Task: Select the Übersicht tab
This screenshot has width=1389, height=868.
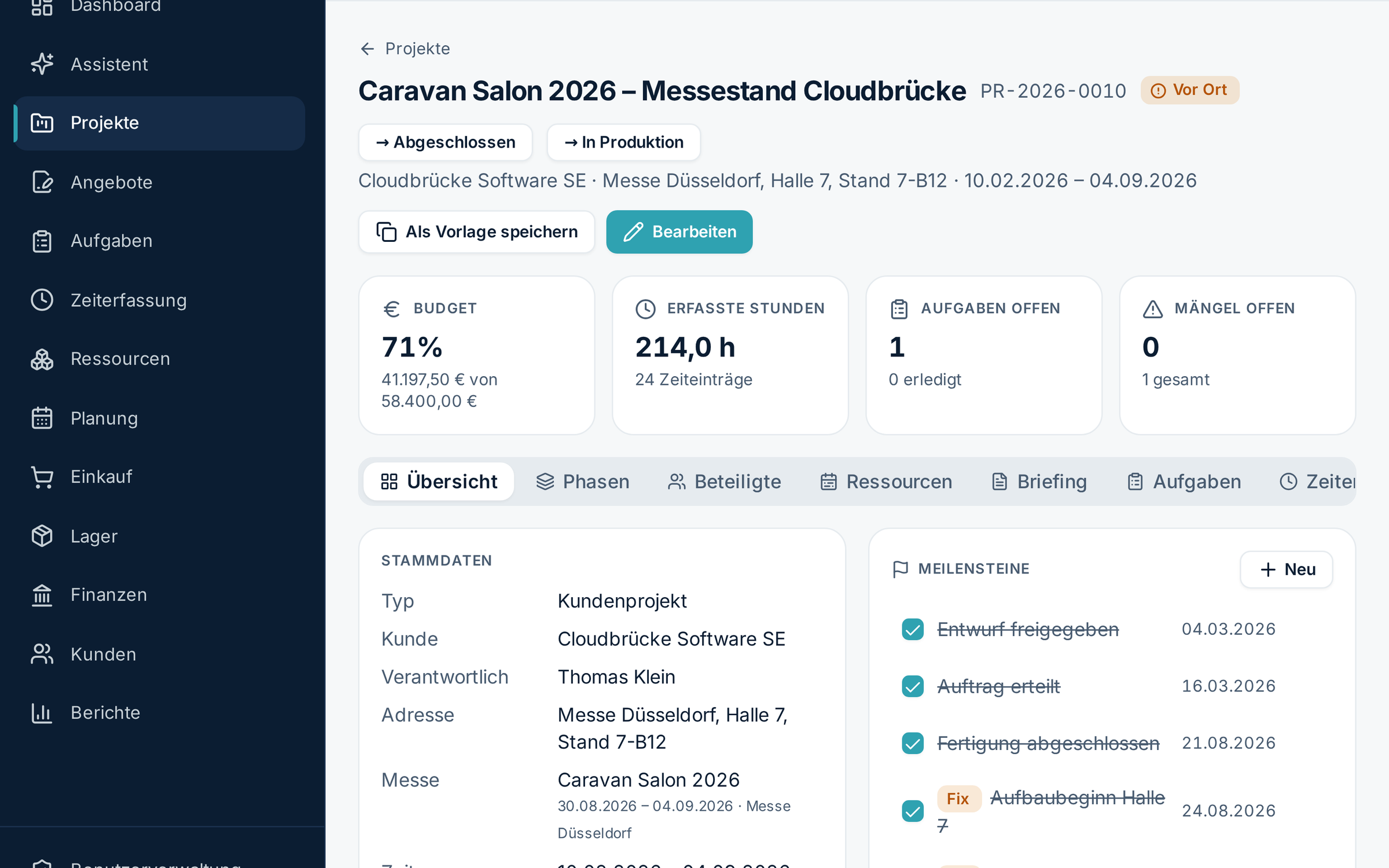Action: coord(439,481)
